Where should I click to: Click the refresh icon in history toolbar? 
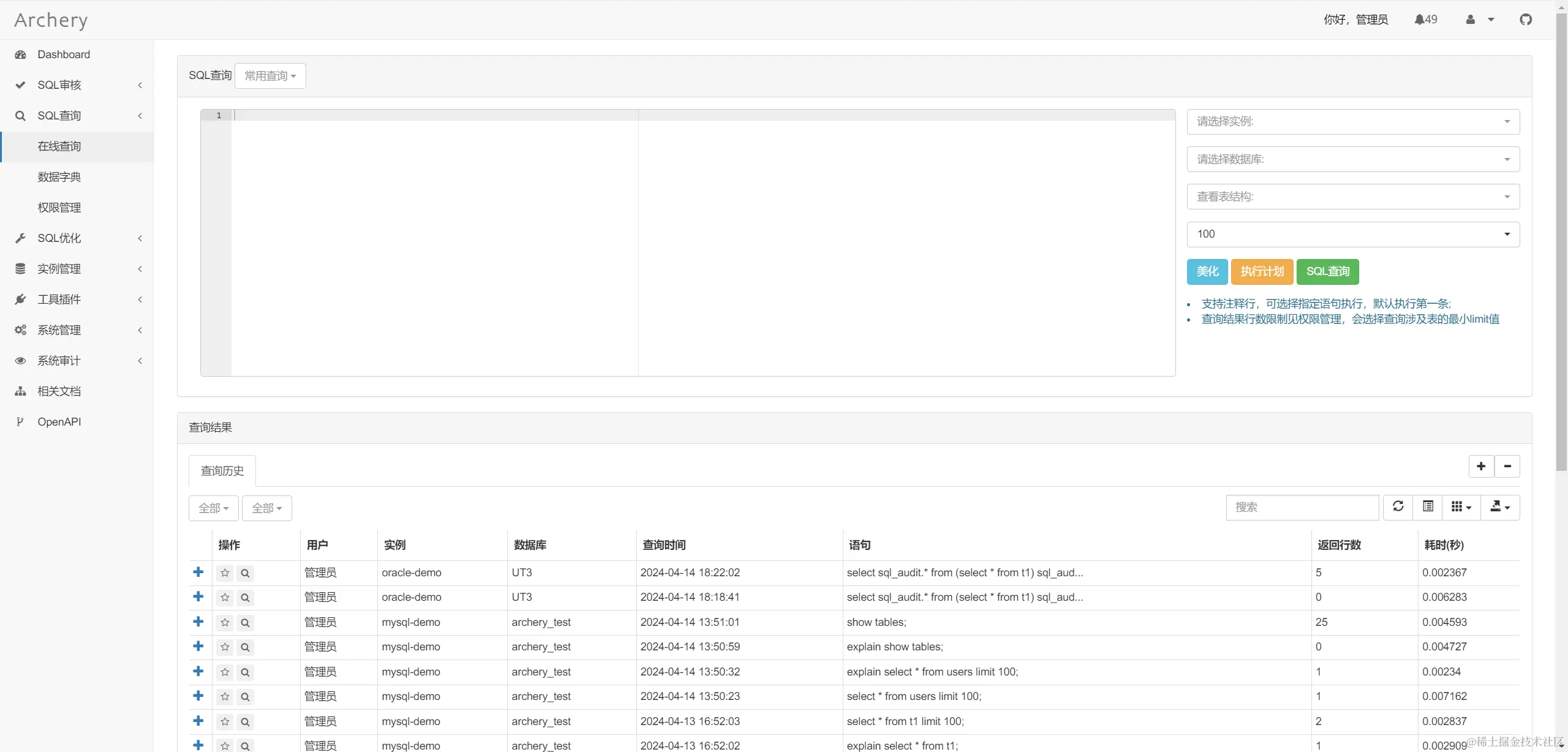[1398, 506]
